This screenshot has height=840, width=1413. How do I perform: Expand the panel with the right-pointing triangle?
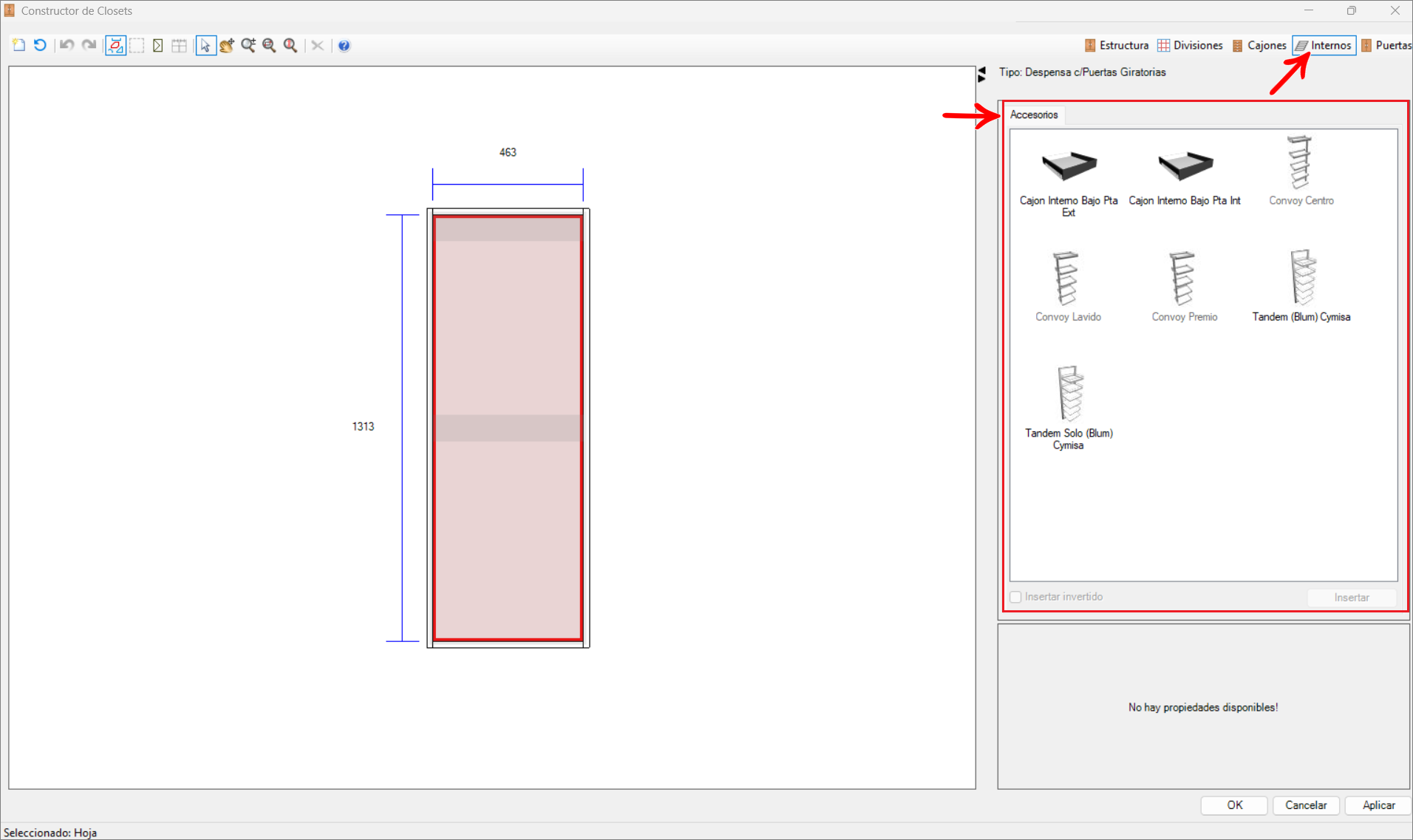click(981, 79)
